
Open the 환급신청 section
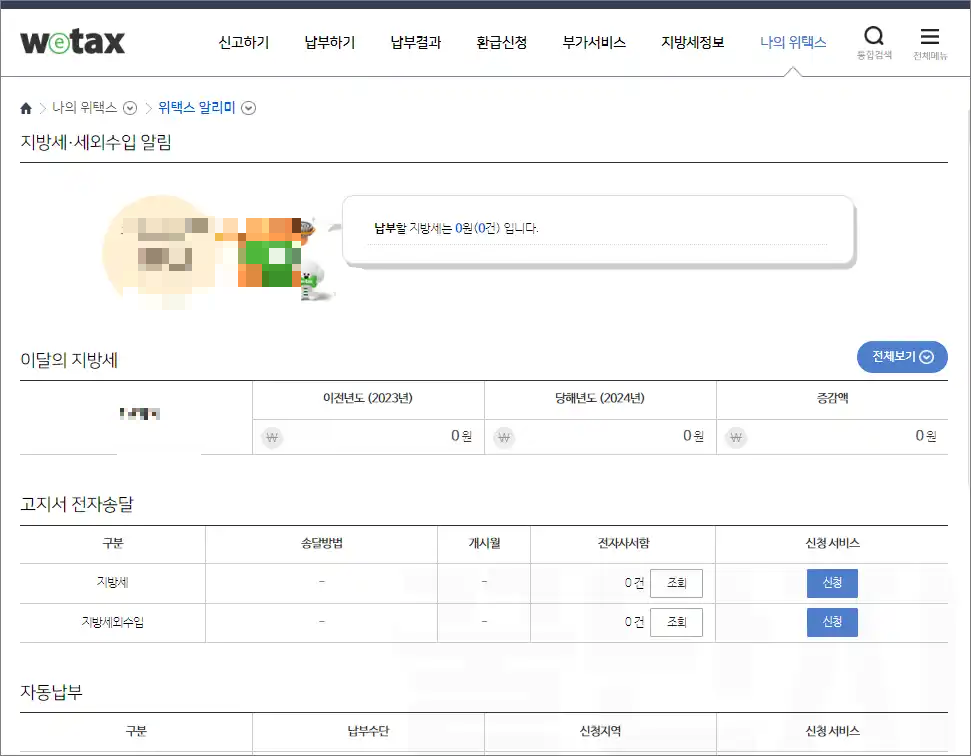point(502,42)
